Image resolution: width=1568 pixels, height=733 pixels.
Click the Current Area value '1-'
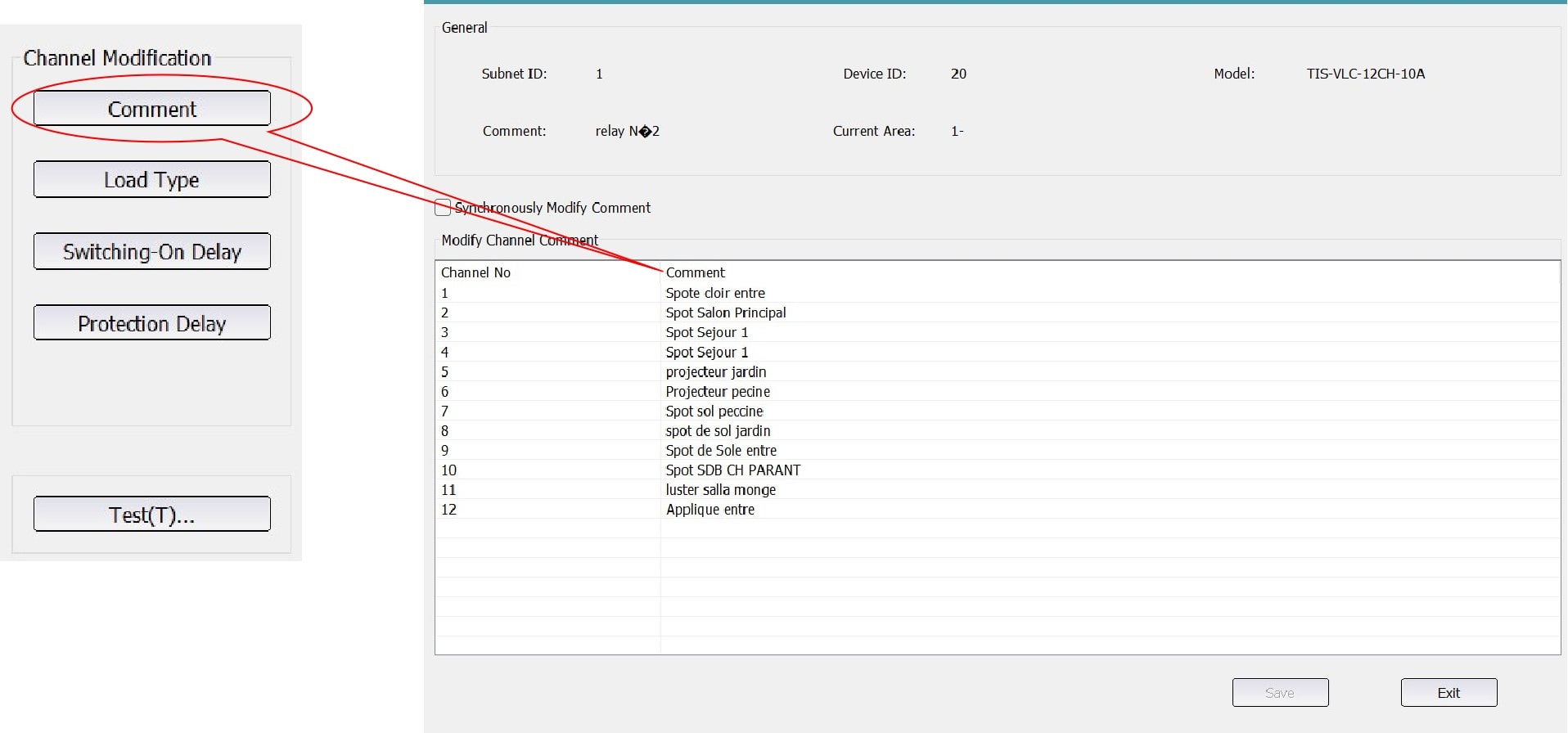coord(957,131)
